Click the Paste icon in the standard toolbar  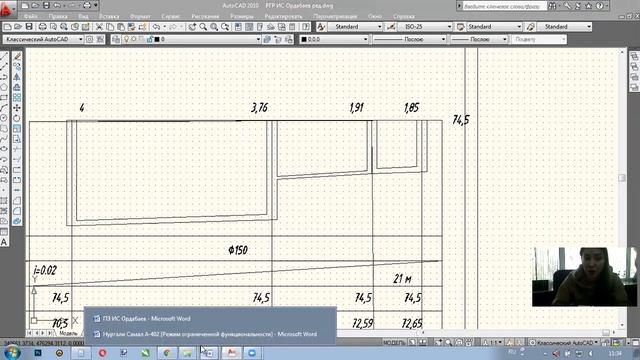pos(121,27)
